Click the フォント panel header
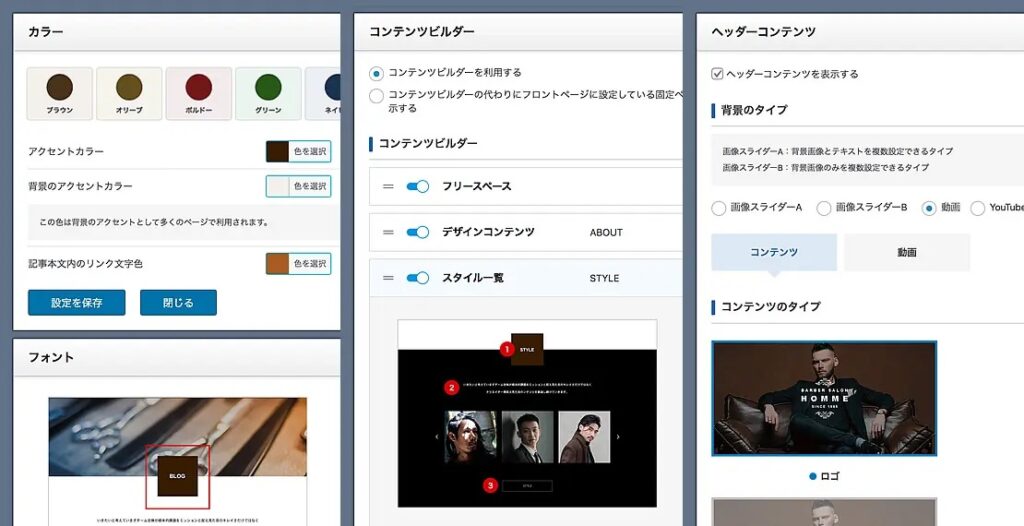The image size is (1024, 526). point(177,357)
